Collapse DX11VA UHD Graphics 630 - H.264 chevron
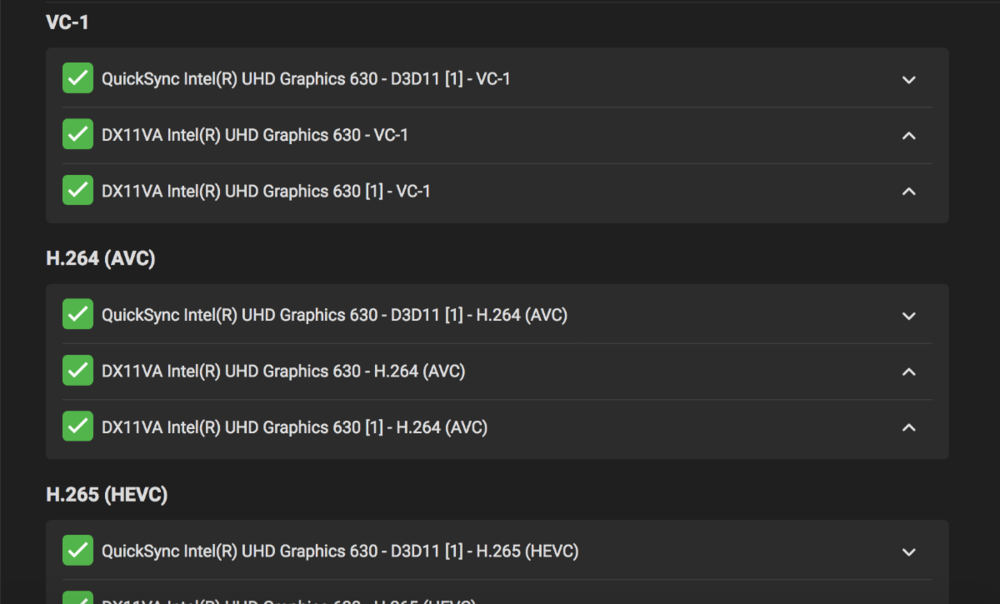The height and width of the screenshot is (604, 1000). point(908,371)
